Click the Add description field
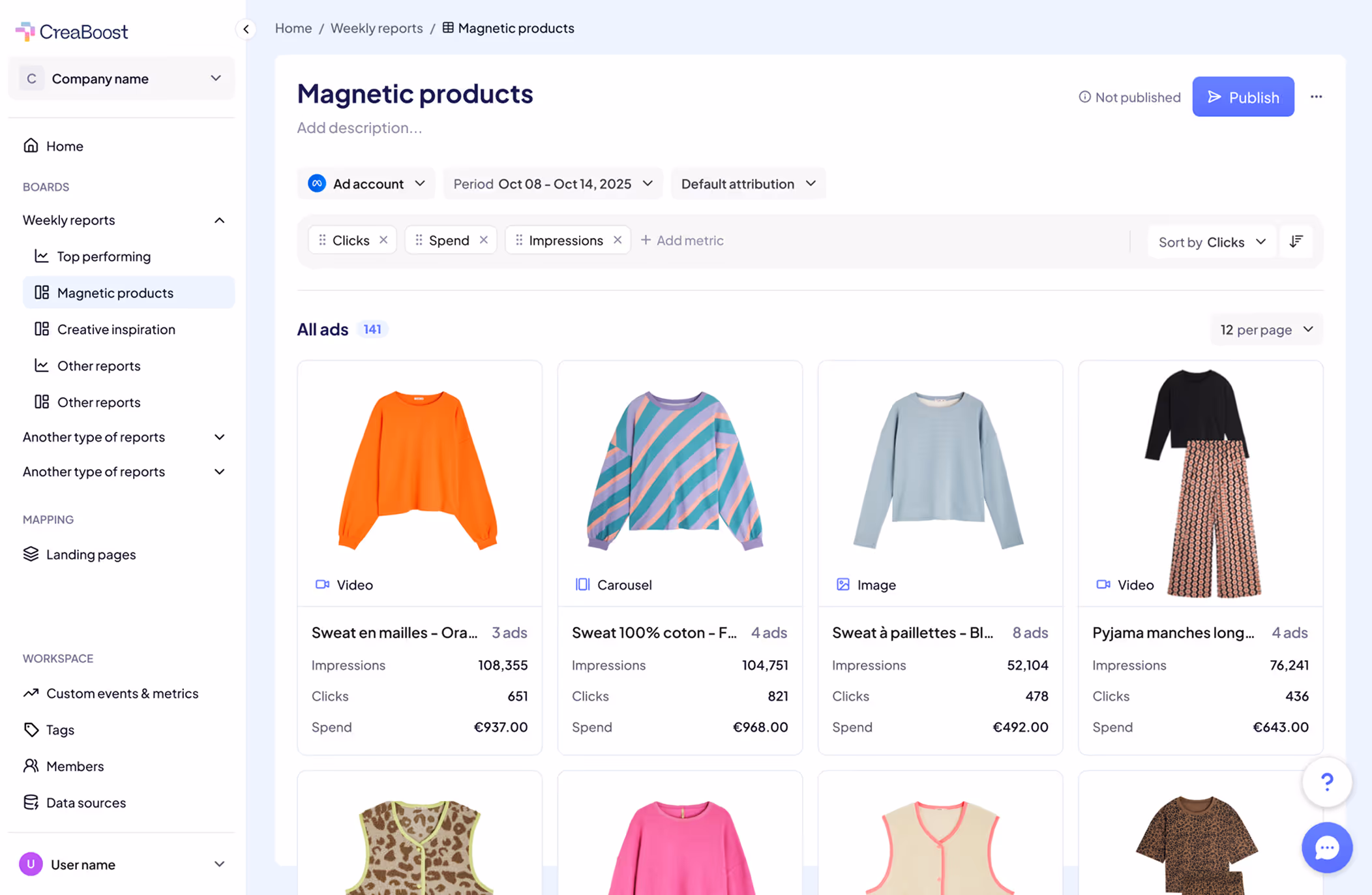1372x895 pixels. 359,128
